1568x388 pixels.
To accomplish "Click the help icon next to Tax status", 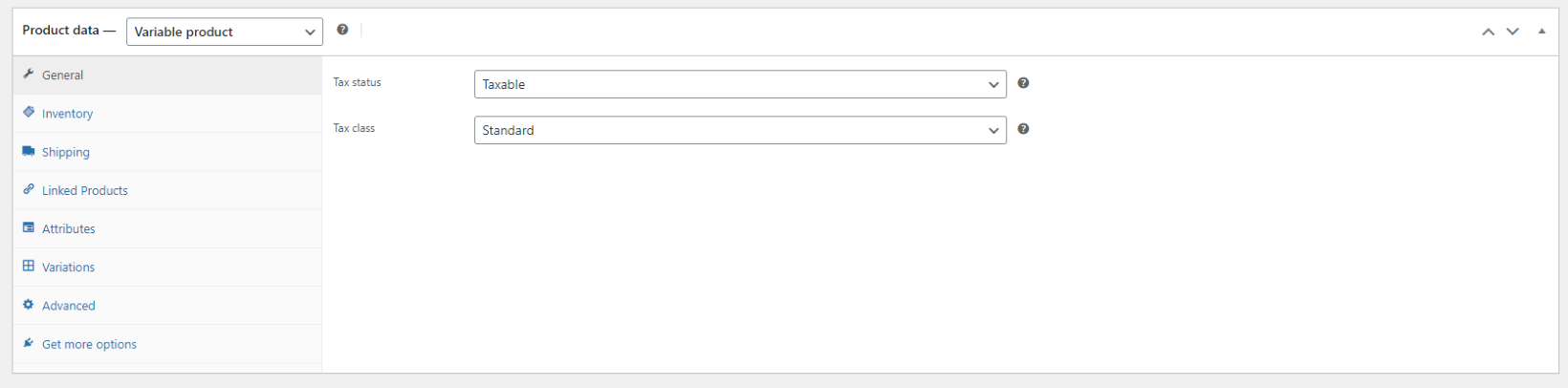I will [x=1023, y=83].
